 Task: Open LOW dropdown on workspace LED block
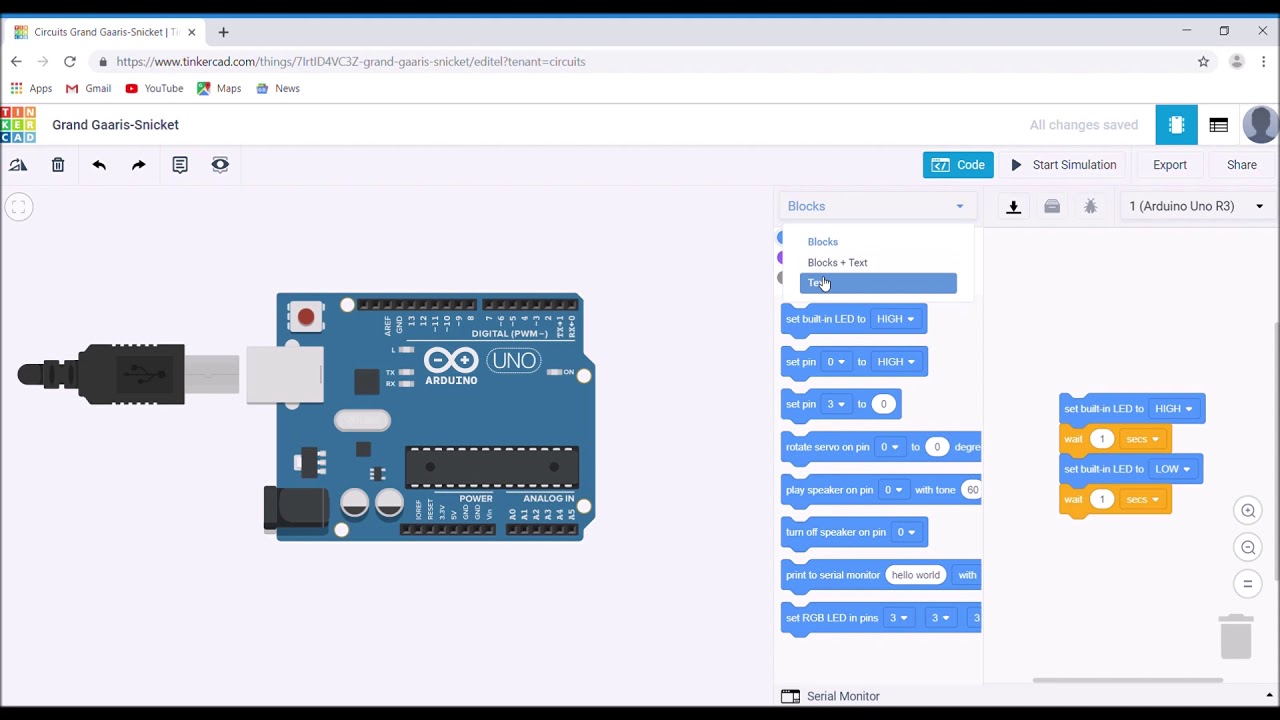point(1173,469)
